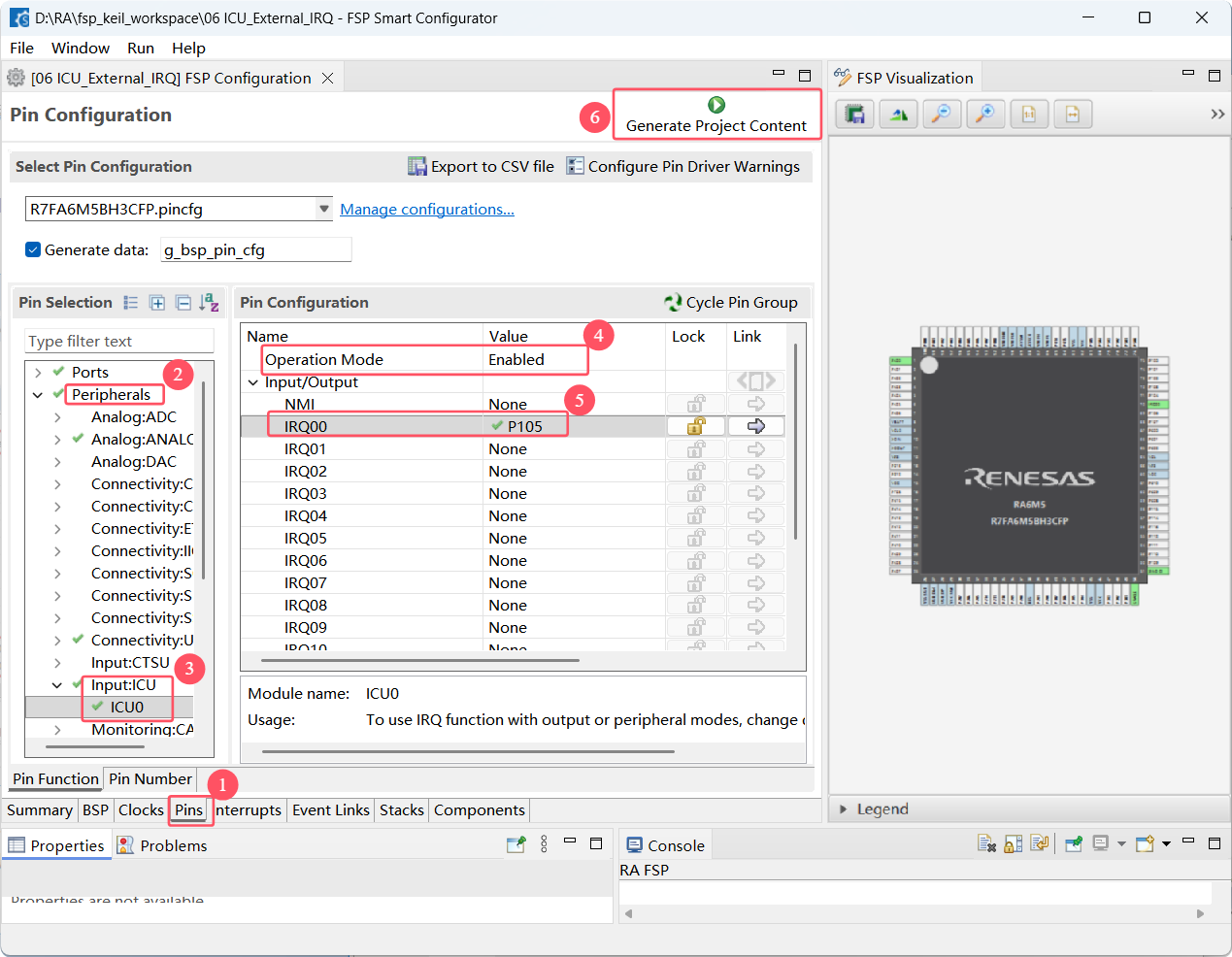
Task: Collapse the Input/Output group
Action: tap(253, 382)
